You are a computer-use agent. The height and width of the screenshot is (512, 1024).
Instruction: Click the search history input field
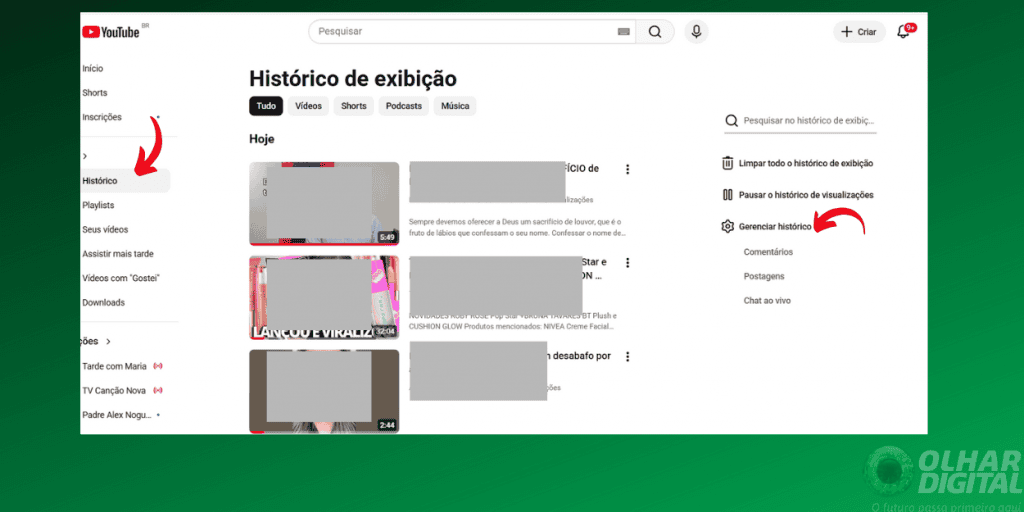pyautogui.click(x=809, y=121)
